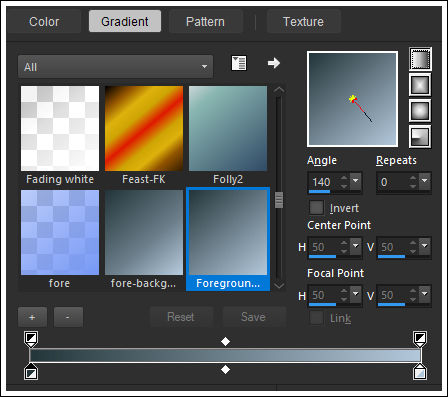Click the gradient list scroll down arrow
Viewport: 448px width, 397px height.
tap(279, 285)
